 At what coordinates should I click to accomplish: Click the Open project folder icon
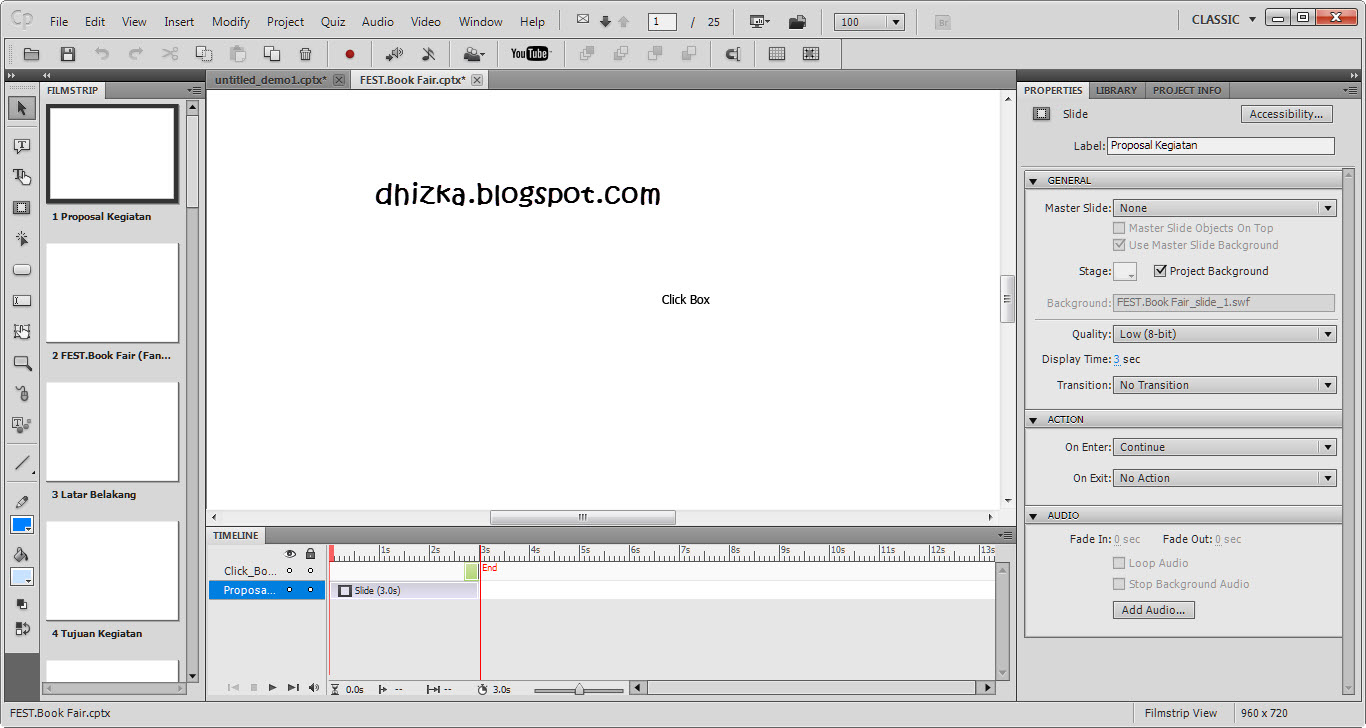coord(32,54)
